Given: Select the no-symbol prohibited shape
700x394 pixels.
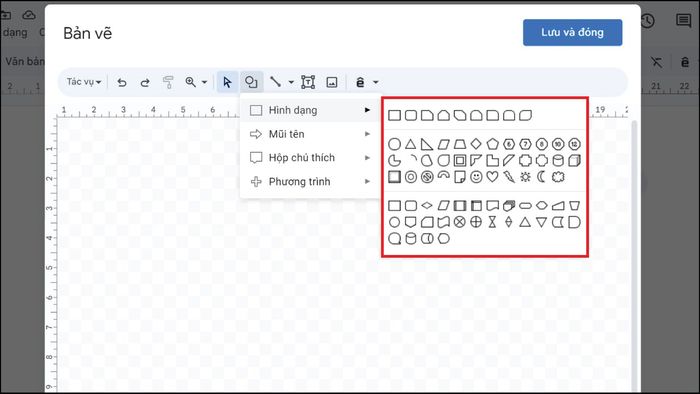Looking at the screenshot, I should coord(427,177).
